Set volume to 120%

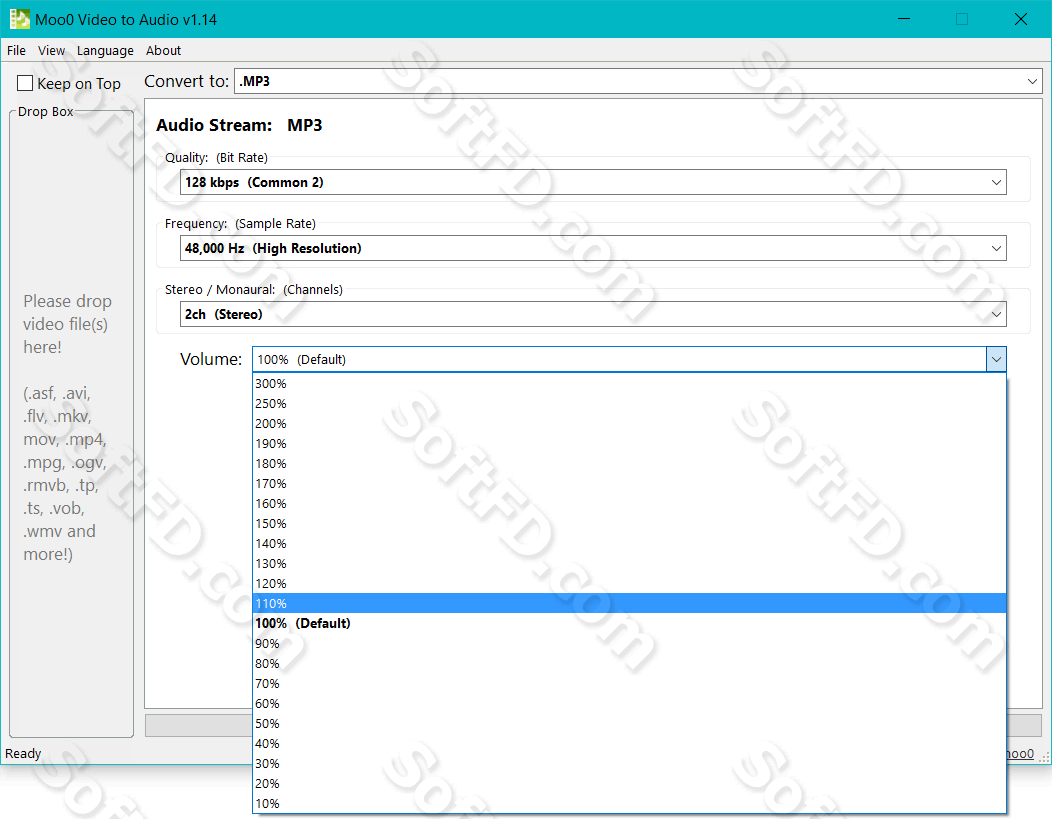click(629, 584)
